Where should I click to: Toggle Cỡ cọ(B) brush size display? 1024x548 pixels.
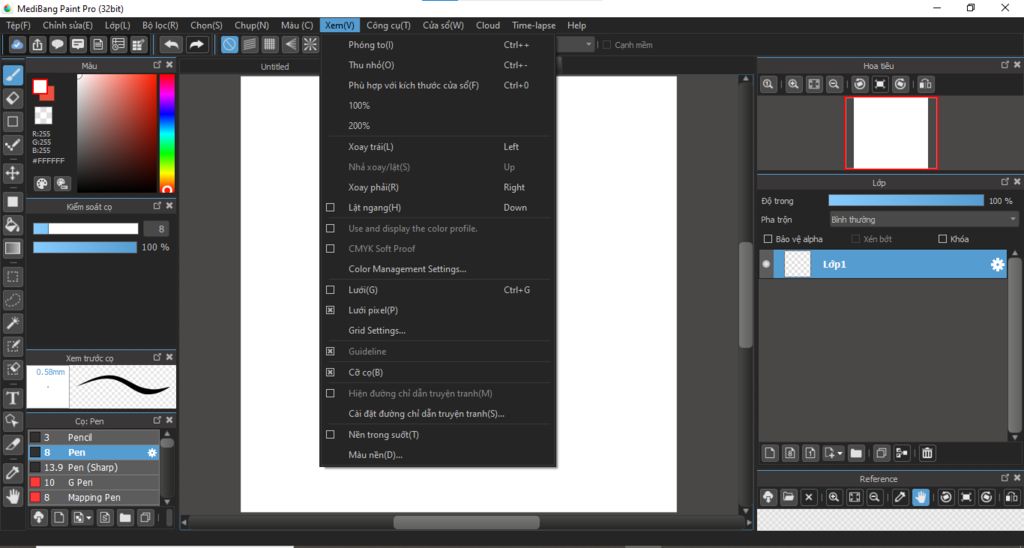point(330,372)
